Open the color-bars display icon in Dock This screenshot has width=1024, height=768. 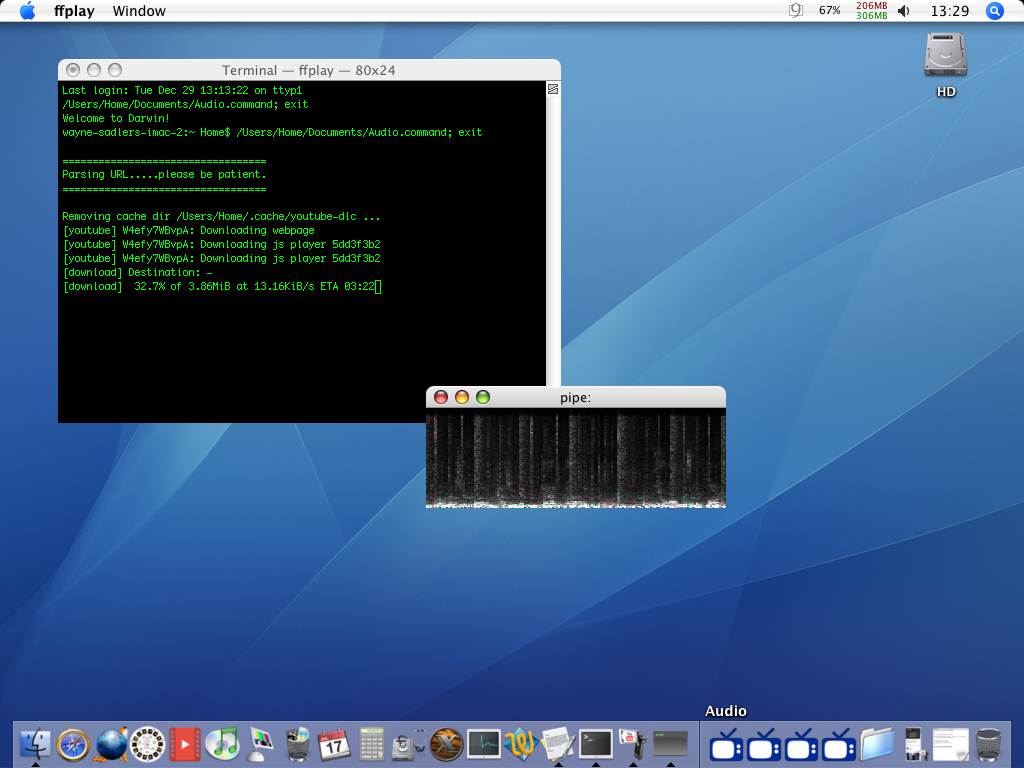[x=260, y=744]
